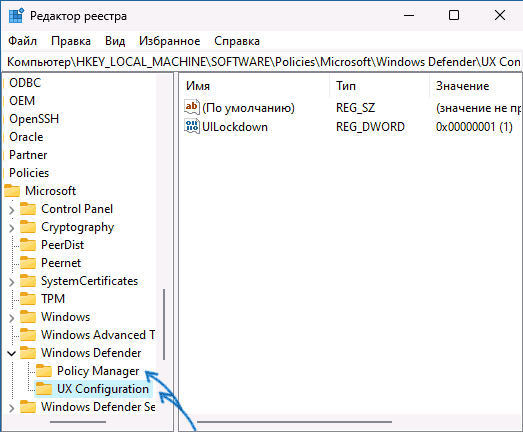Click the Policy Manager folder icon
This screenshot has height=432, width=523.
click(44, 371)
